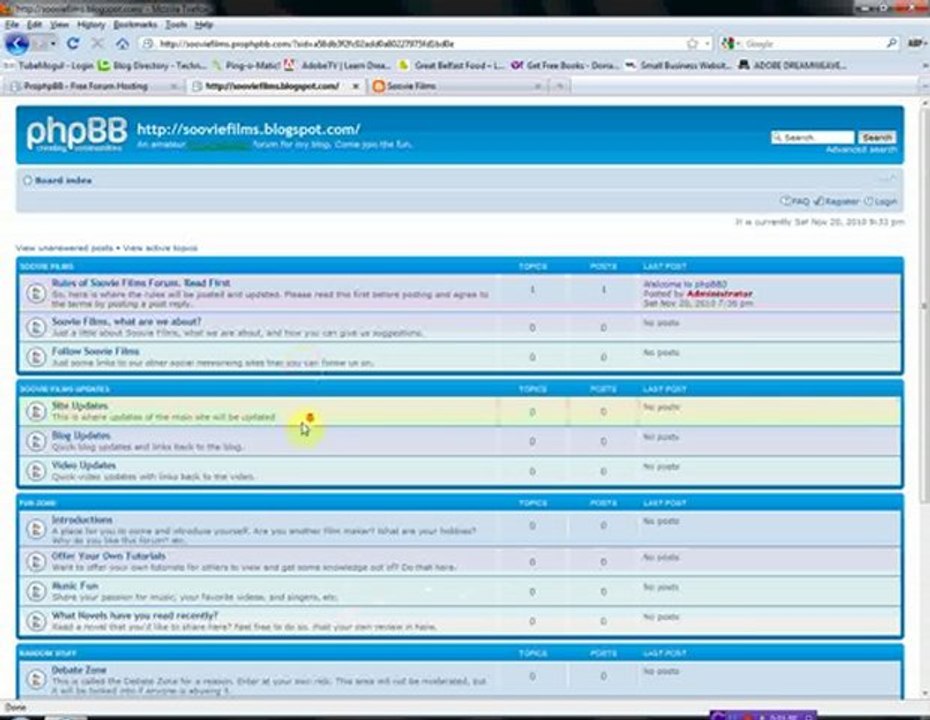Open the back/forward history dropdown arrow
930x720 pixels.
coord(53,43)
